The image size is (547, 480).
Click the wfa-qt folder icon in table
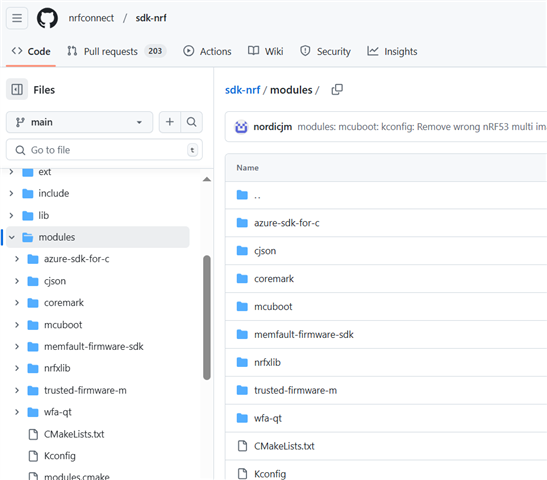pos(242,418)
